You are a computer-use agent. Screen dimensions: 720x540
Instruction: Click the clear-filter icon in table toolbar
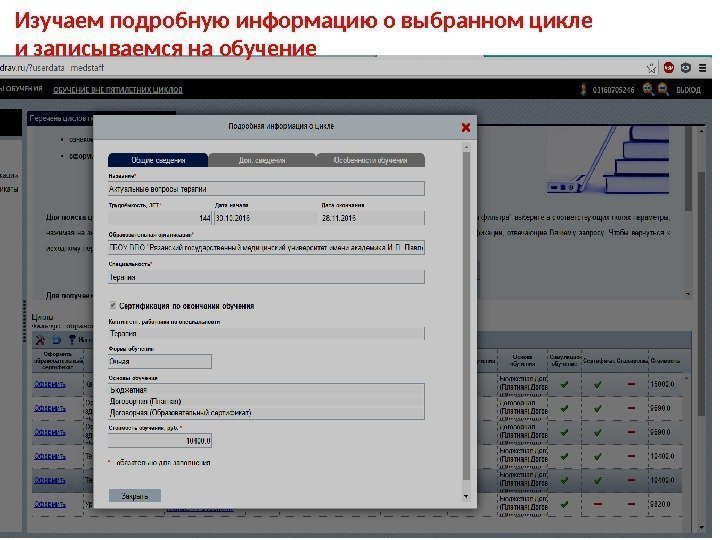(40, 340)
